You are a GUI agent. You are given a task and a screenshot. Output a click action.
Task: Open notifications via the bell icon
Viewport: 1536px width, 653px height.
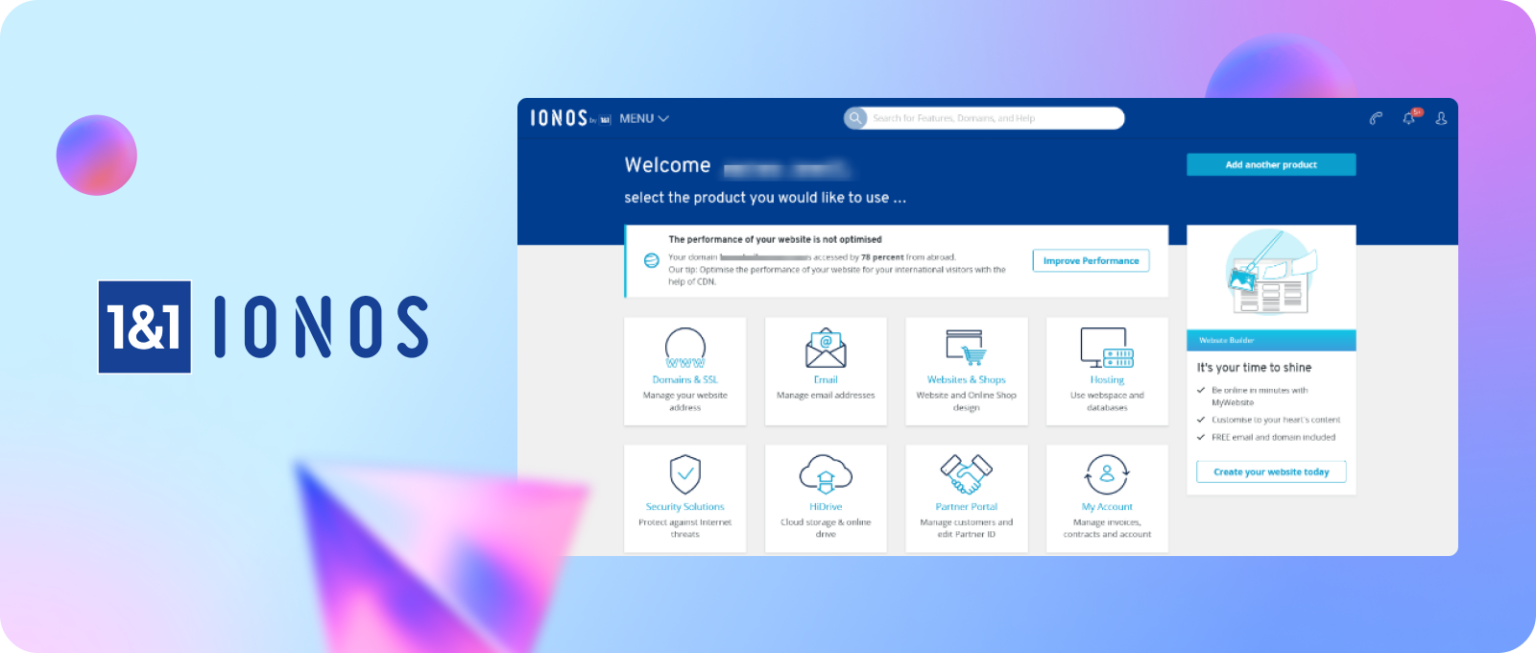point(1408,118)
